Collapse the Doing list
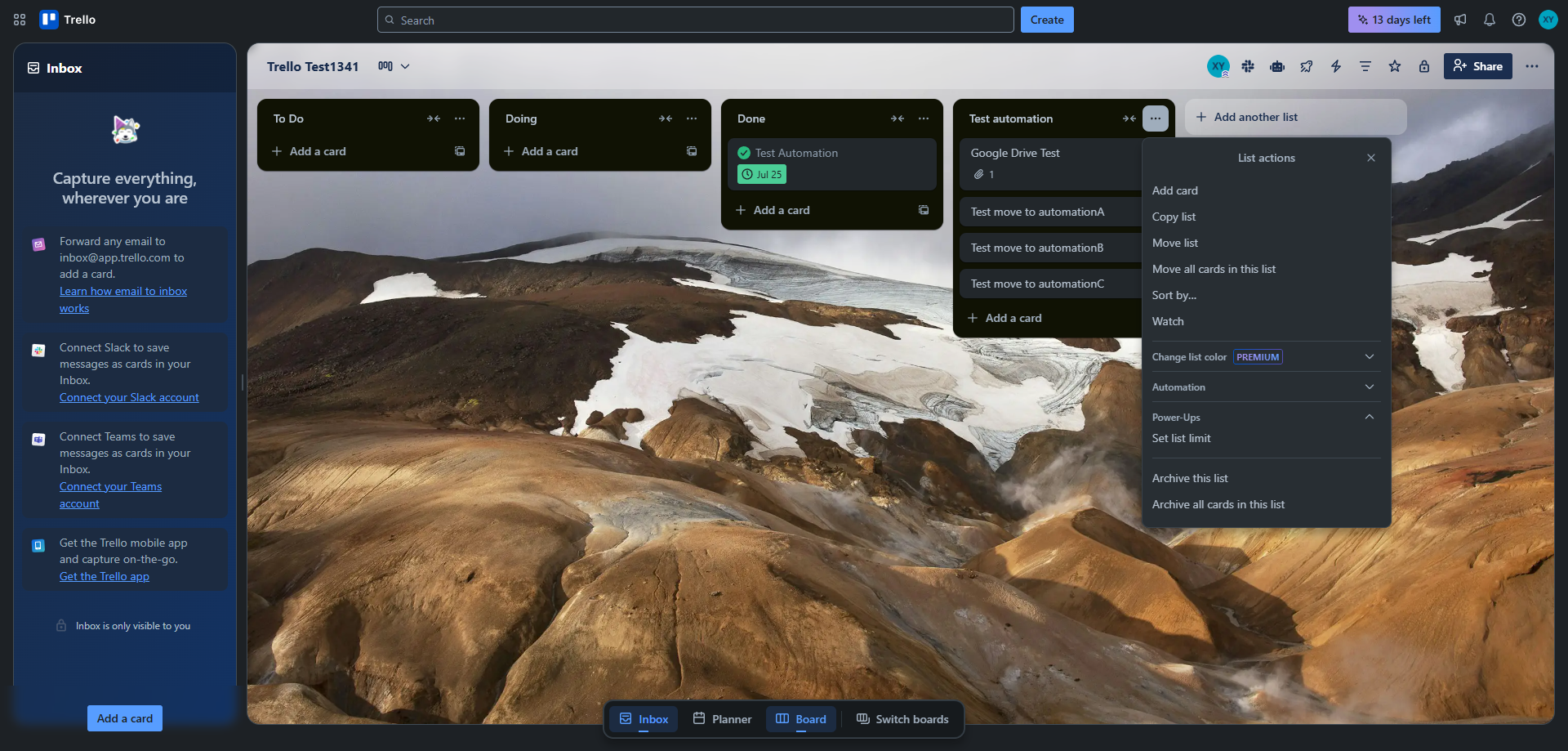The image size is (1568, 751). pos(666,118)
